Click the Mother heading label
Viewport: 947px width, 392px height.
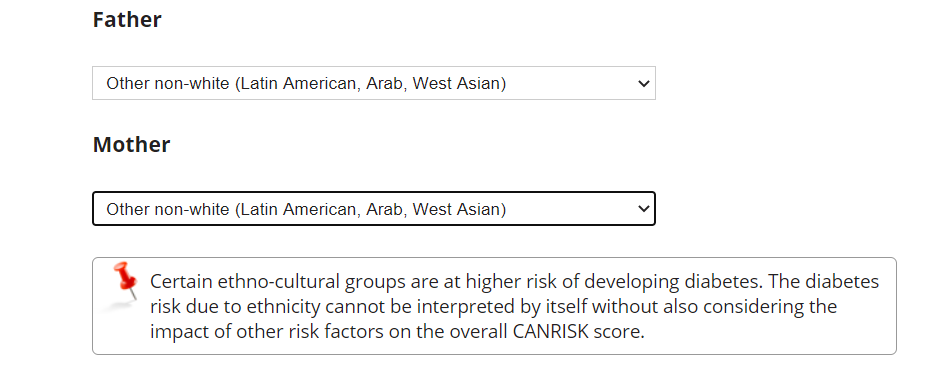[131, 145]
